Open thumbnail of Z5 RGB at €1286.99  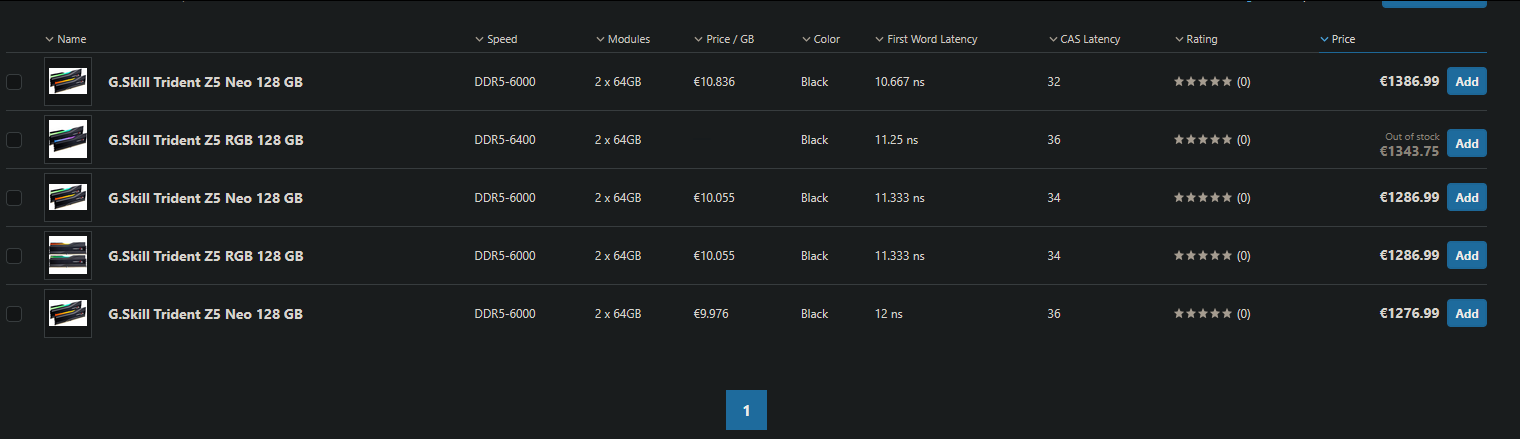[x=68, y=256]
